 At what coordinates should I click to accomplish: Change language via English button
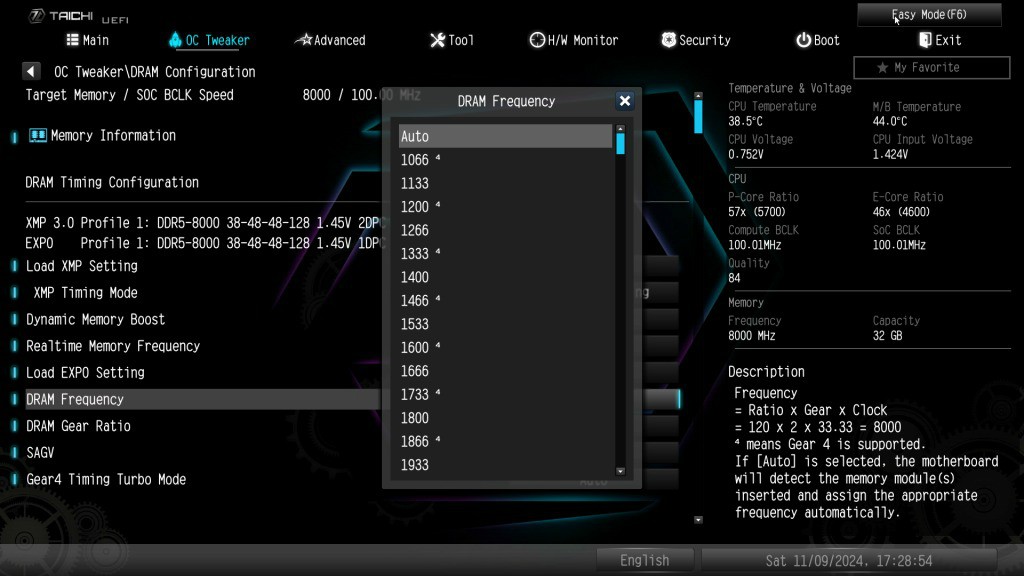point(644,560)
